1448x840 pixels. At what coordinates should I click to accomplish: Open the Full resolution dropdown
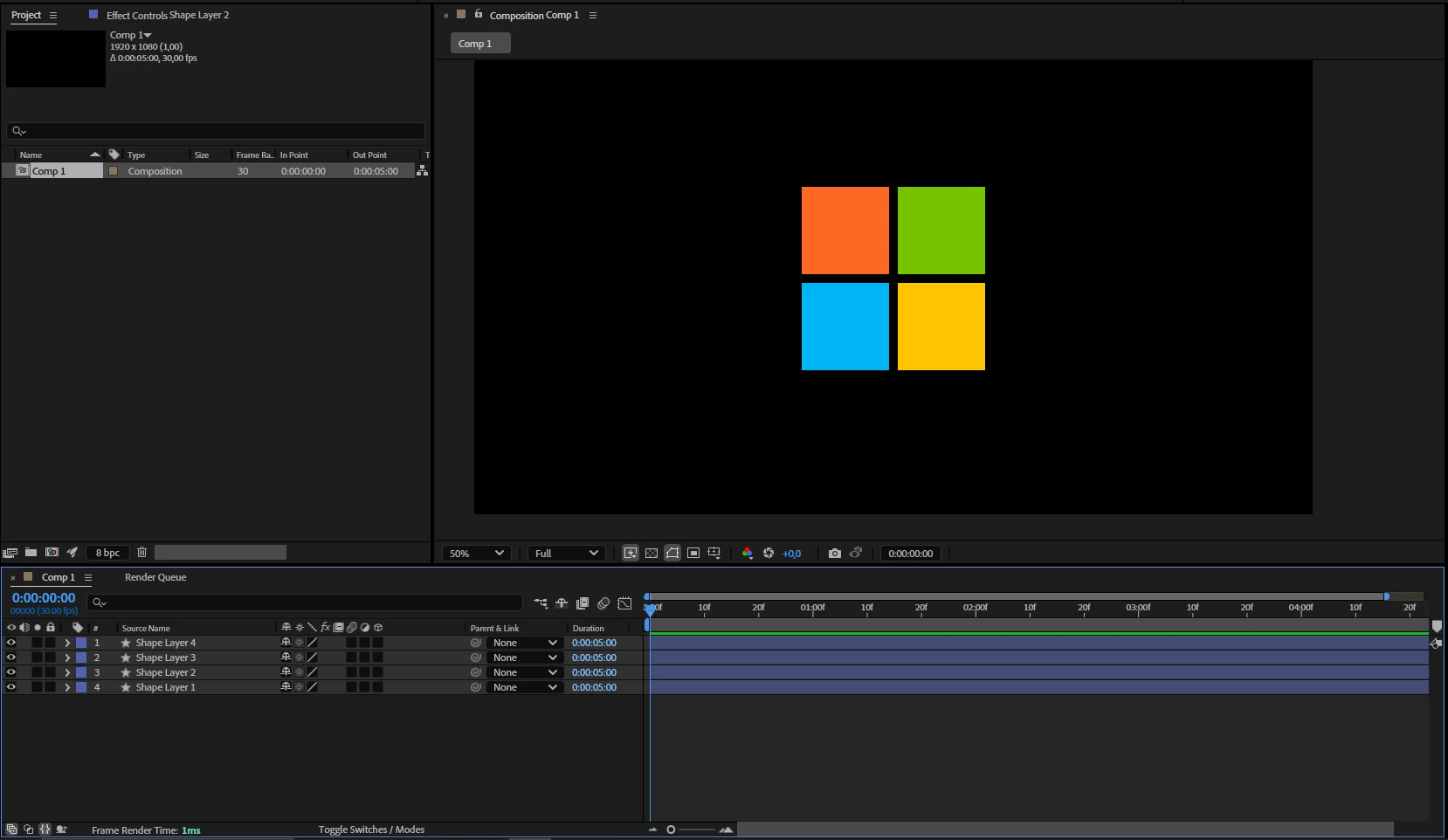[567, 553]
